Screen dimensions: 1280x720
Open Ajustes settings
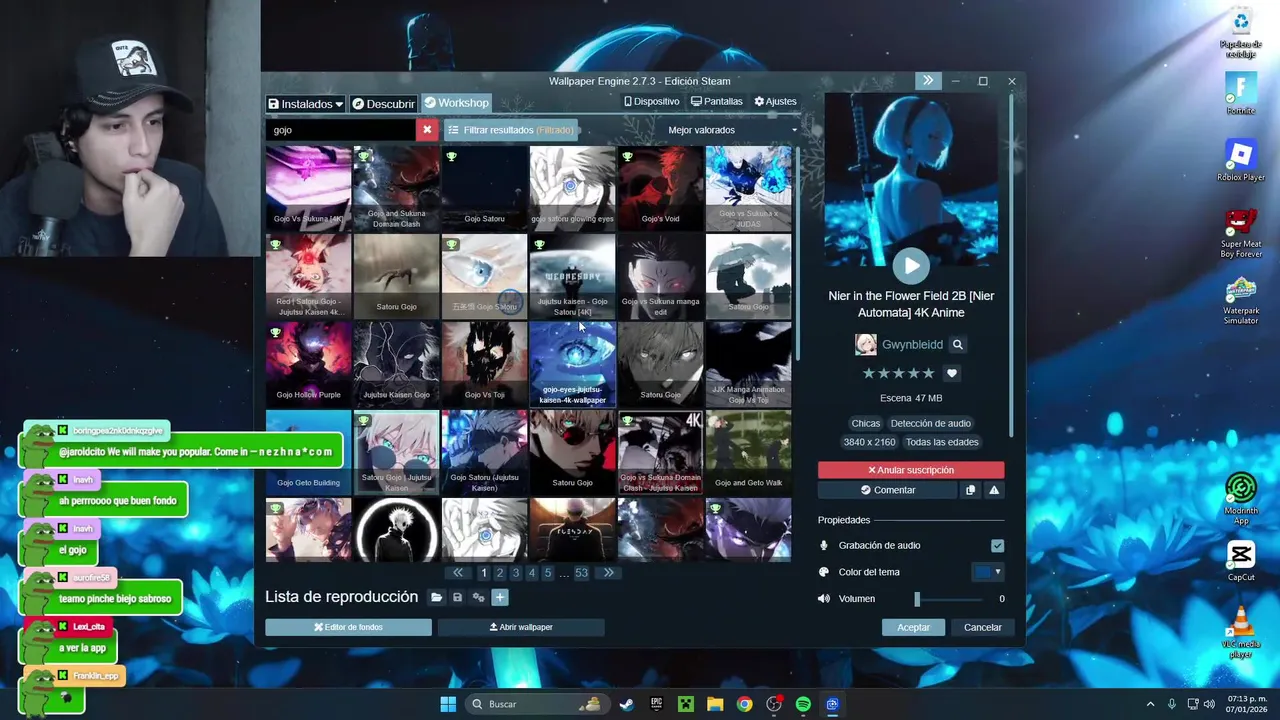point(775,102)
